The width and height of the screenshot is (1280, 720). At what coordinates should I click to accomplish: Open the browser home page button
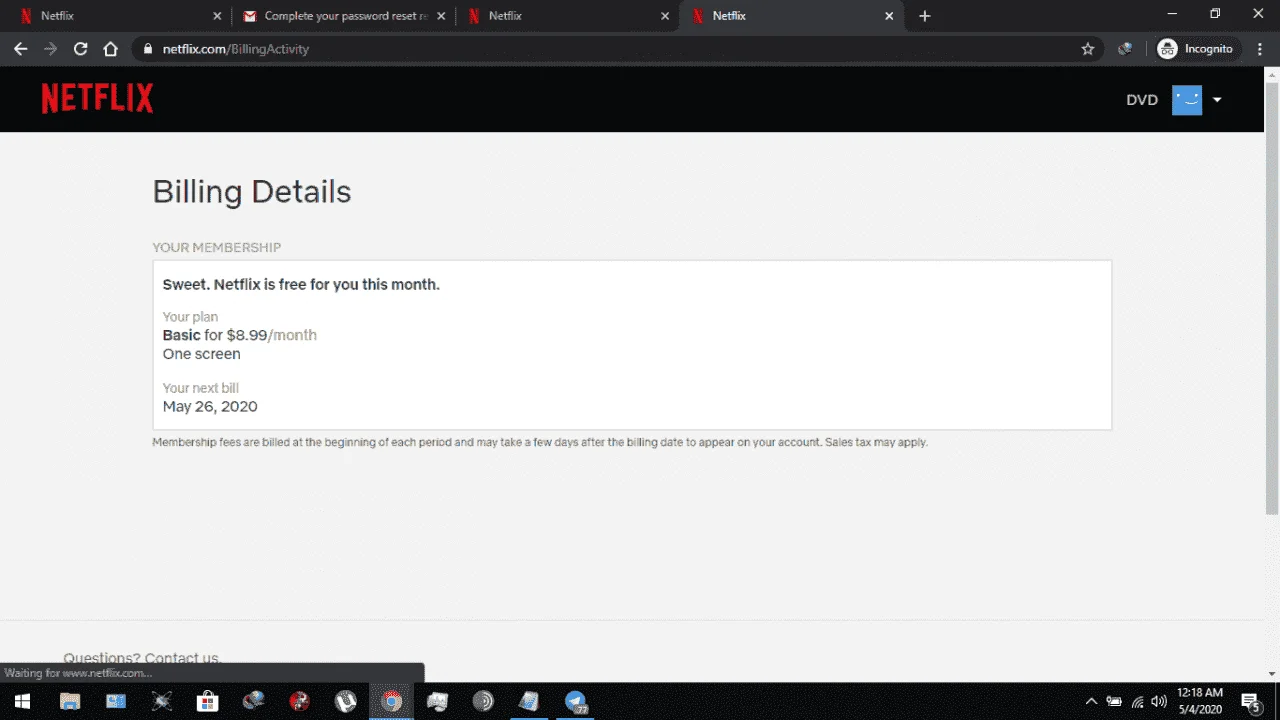pos(111,48)
